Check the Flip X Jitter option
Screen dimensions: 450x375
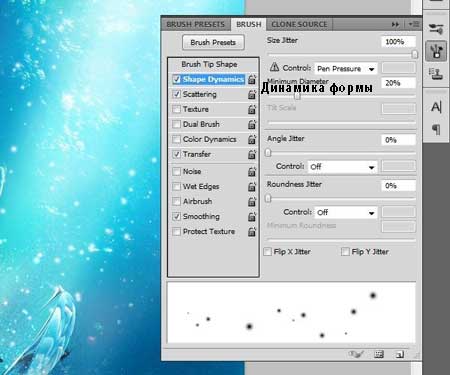[x=267, y=252]
